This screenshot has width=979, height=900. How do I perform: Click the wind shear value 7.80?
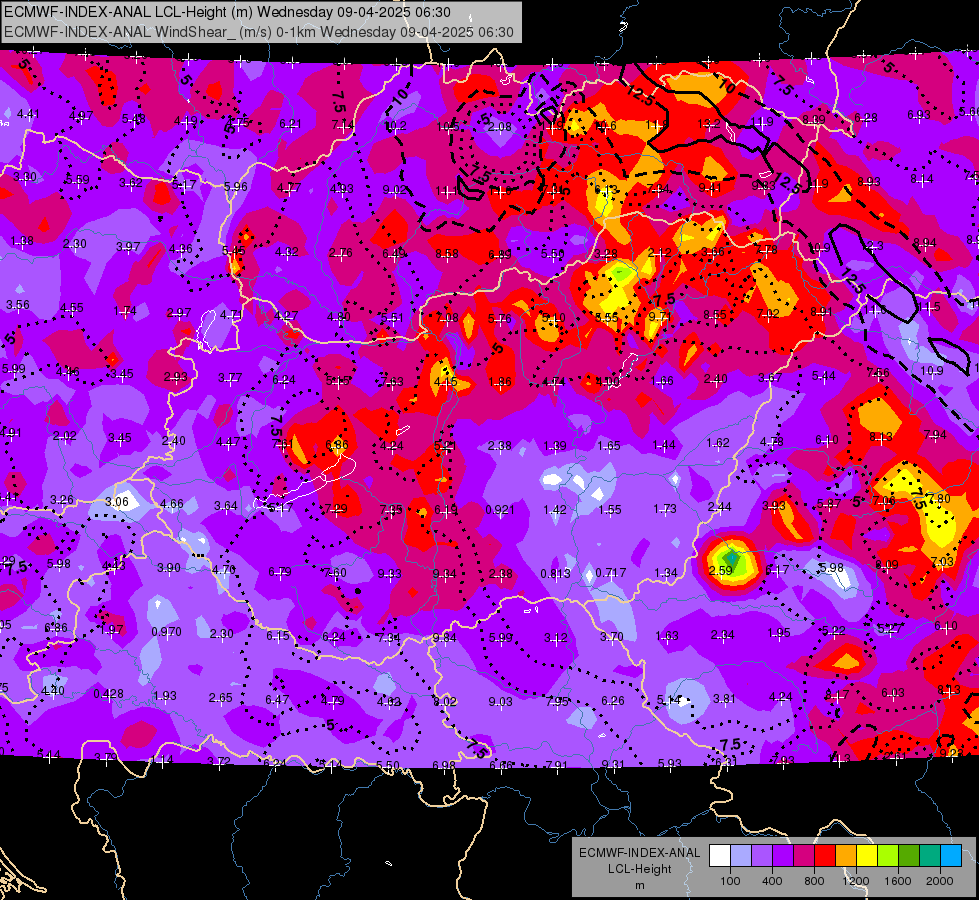[x=939, y=498]
